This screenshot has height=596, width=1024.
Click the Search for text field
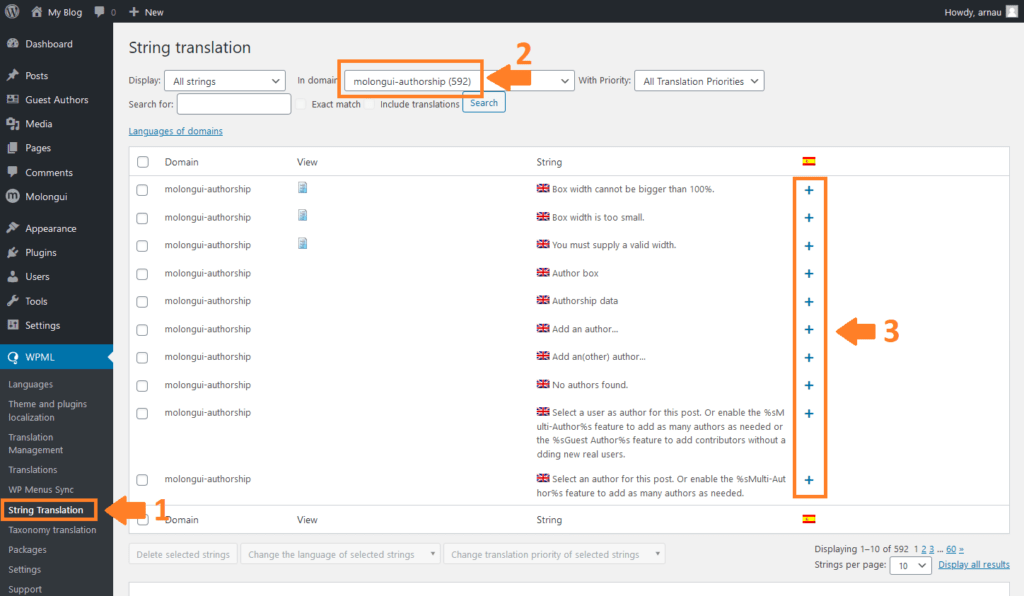coord(234,104)
